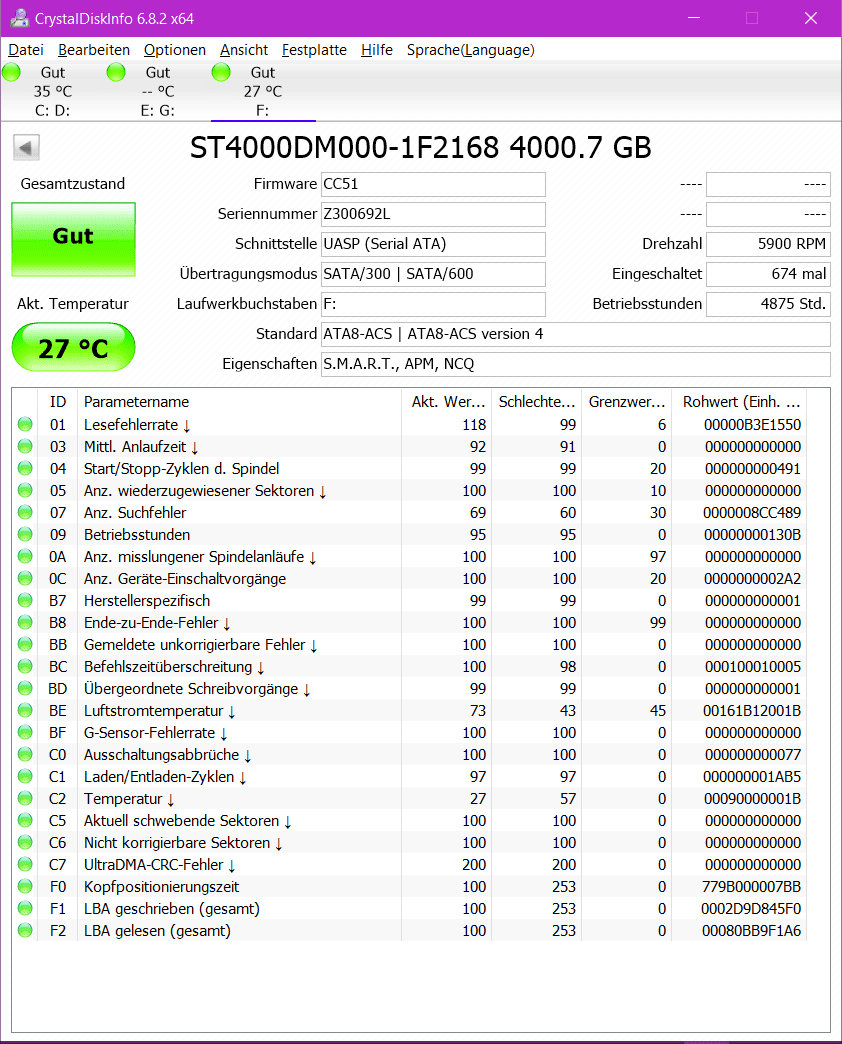Click status dot of Kopfpositionierungszeit row
The image size is (842, 1044).
coord(25,886)
